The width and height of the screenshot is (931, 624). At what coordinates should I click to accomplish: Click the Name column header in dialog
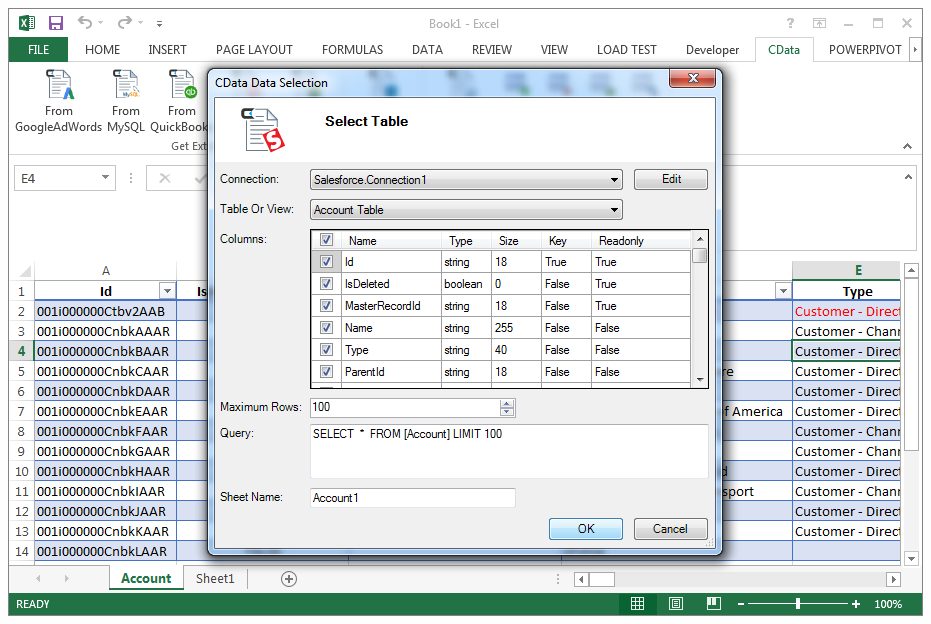(x=392, y=240)
